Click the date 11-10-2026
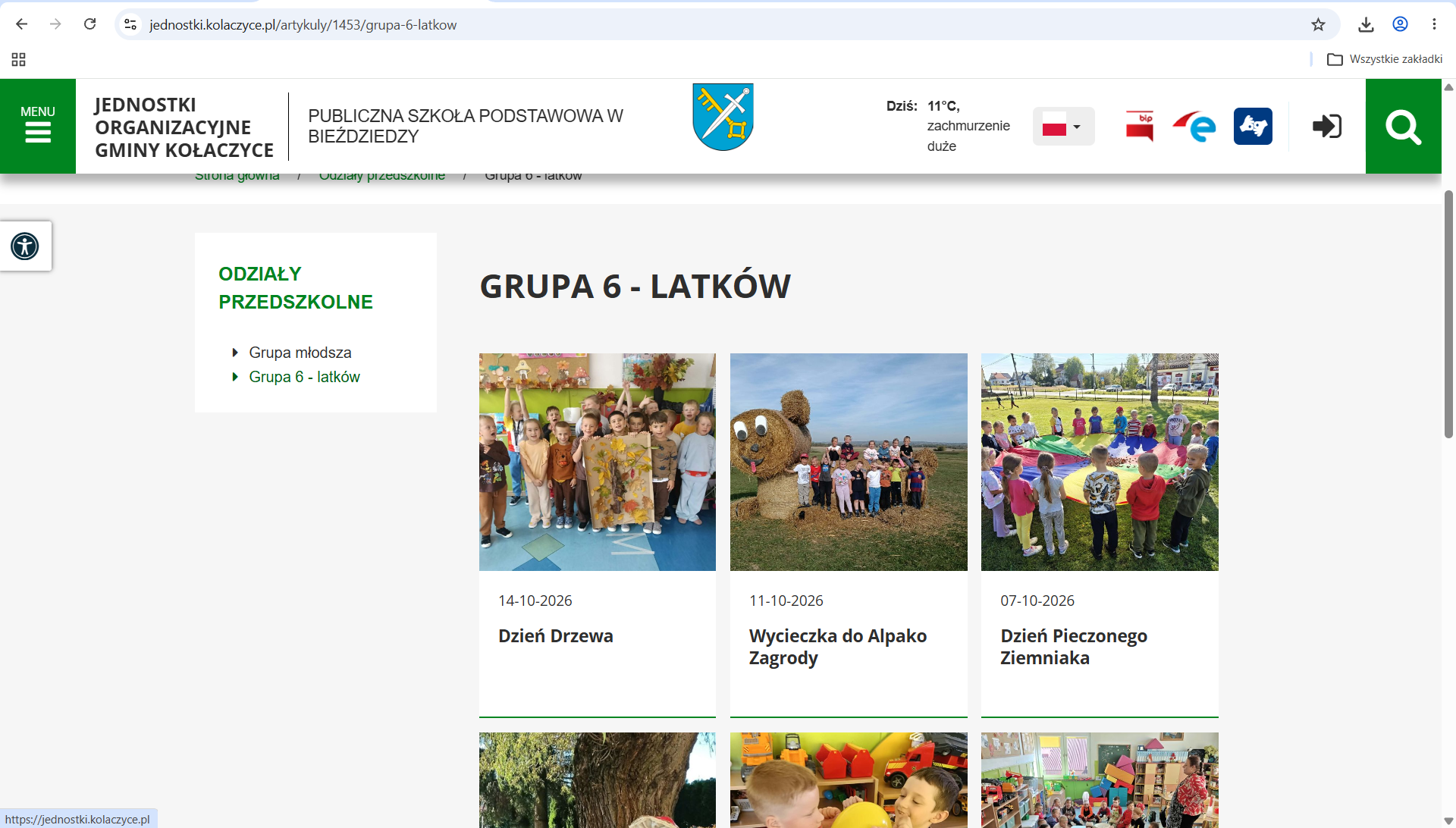Screen dimensions: 1456x828 pos(786,601)
